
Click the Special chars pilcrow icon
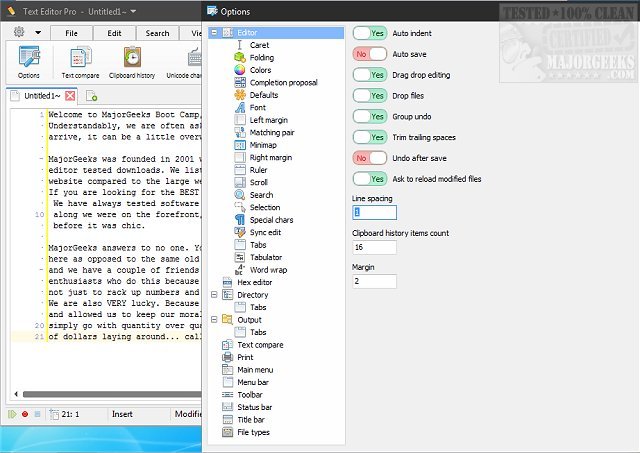click(240, 220)
